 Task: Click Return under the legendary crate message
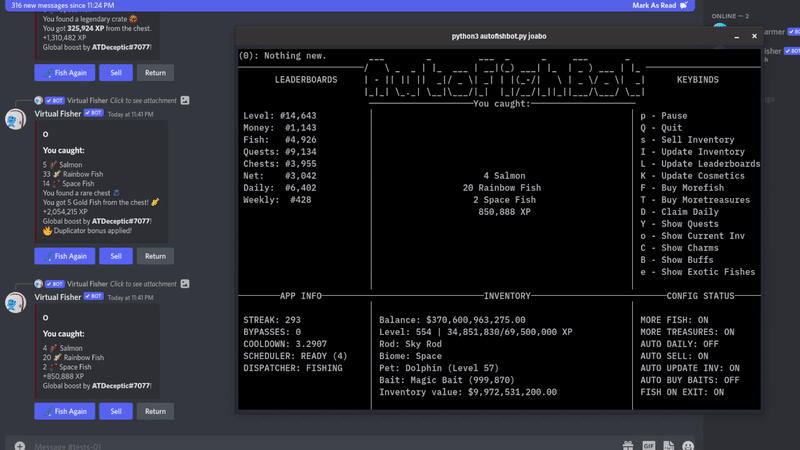coord(155,72)
